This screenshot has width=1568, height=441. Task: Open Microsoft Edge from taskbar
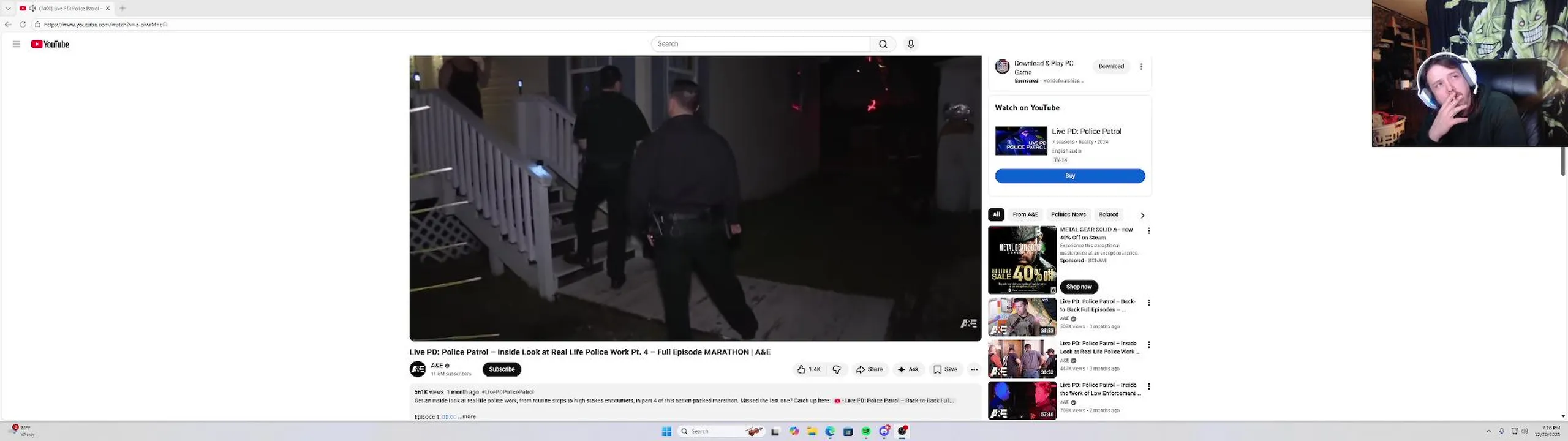coord(830,432)
